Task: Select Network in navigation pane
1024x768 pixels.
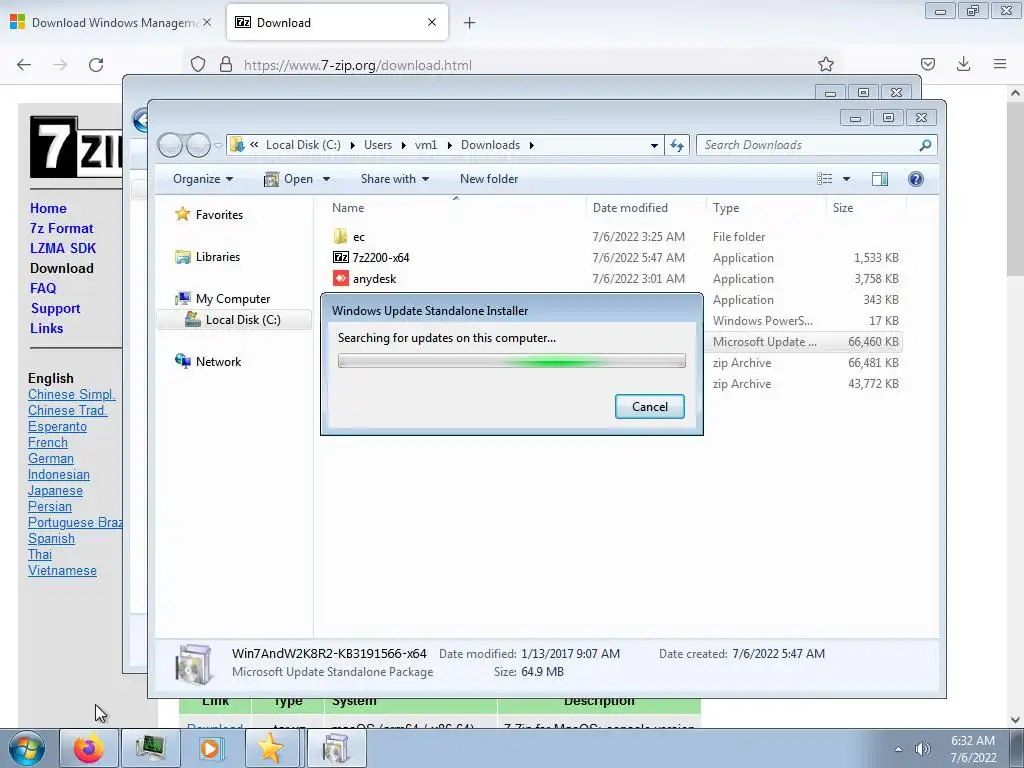Action: (x=208, y=361)
